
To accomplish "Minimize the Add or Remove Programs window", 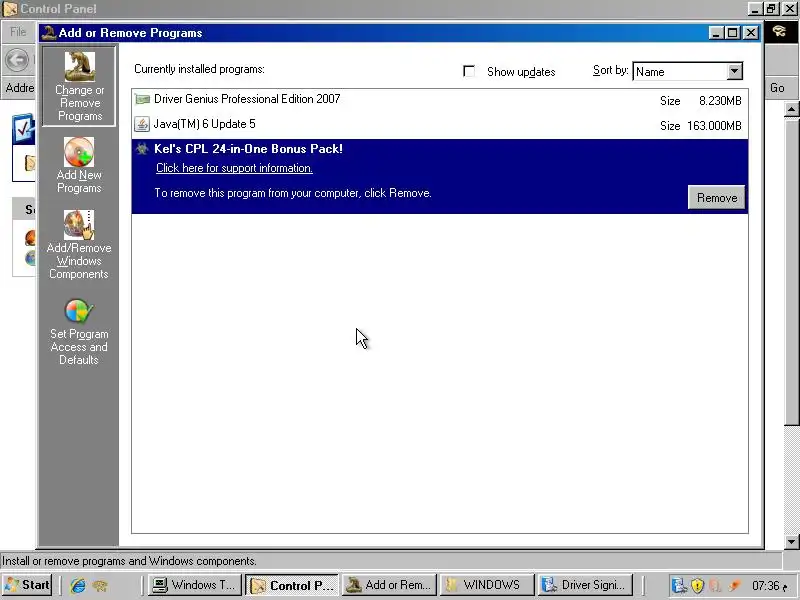I will [x=716, y=33].
